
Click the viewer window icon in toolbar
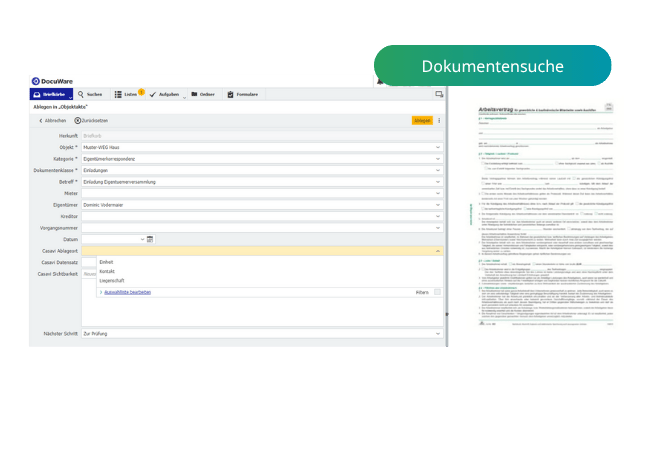[x=439, y=94]
